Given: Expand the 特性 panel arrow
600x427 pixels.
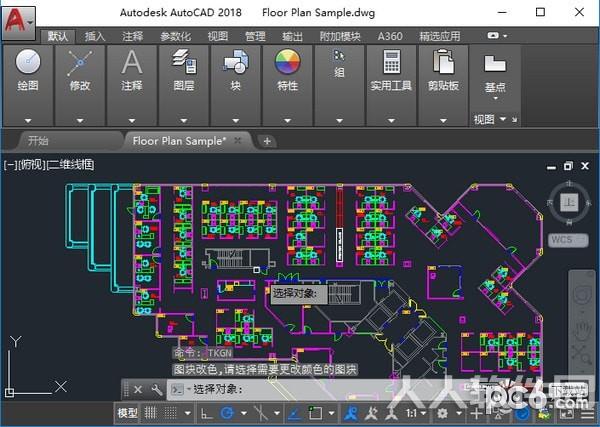Looking at the screenshot, I should pos(287,121).
